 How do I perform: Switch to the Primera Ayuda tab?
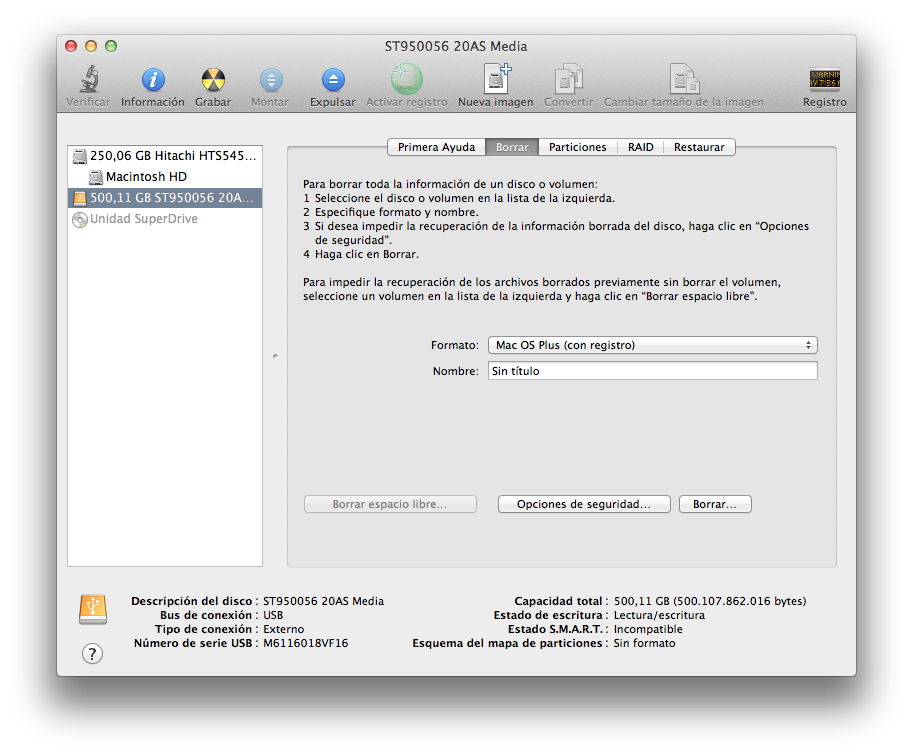436,147
